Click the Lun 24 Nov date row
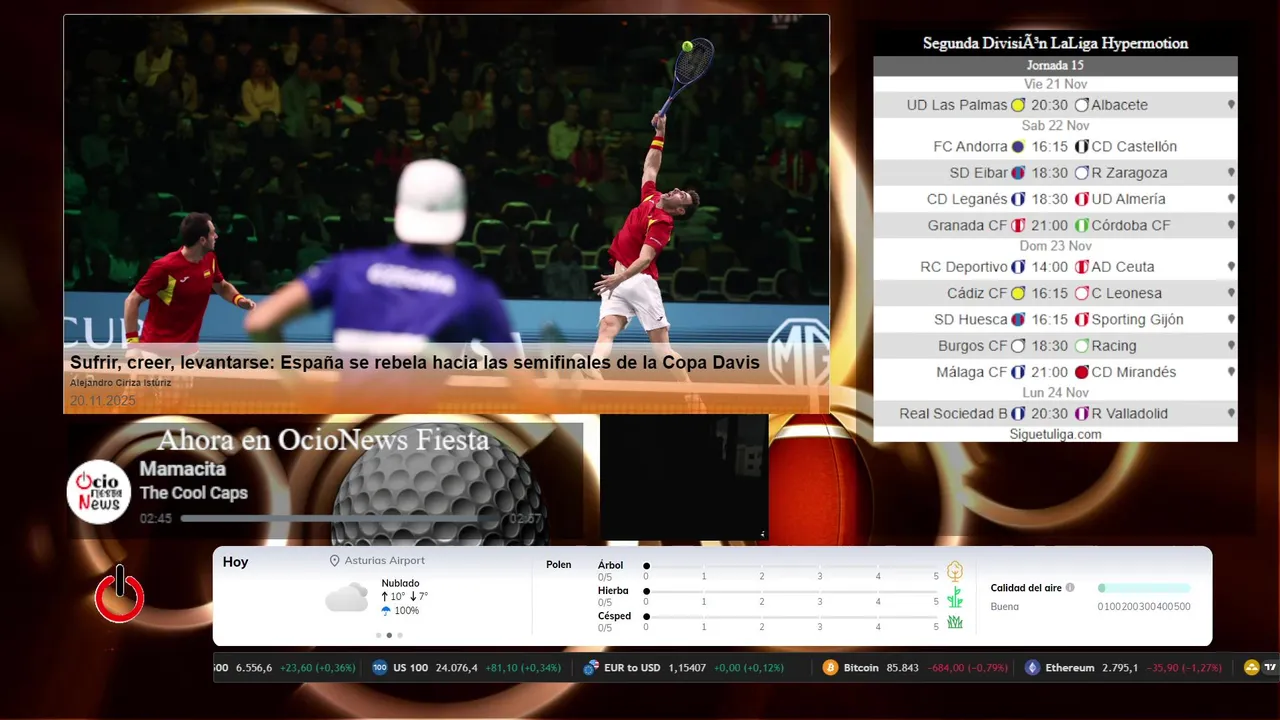This screenshot has height=720, width=1280. pos(1055,393)
